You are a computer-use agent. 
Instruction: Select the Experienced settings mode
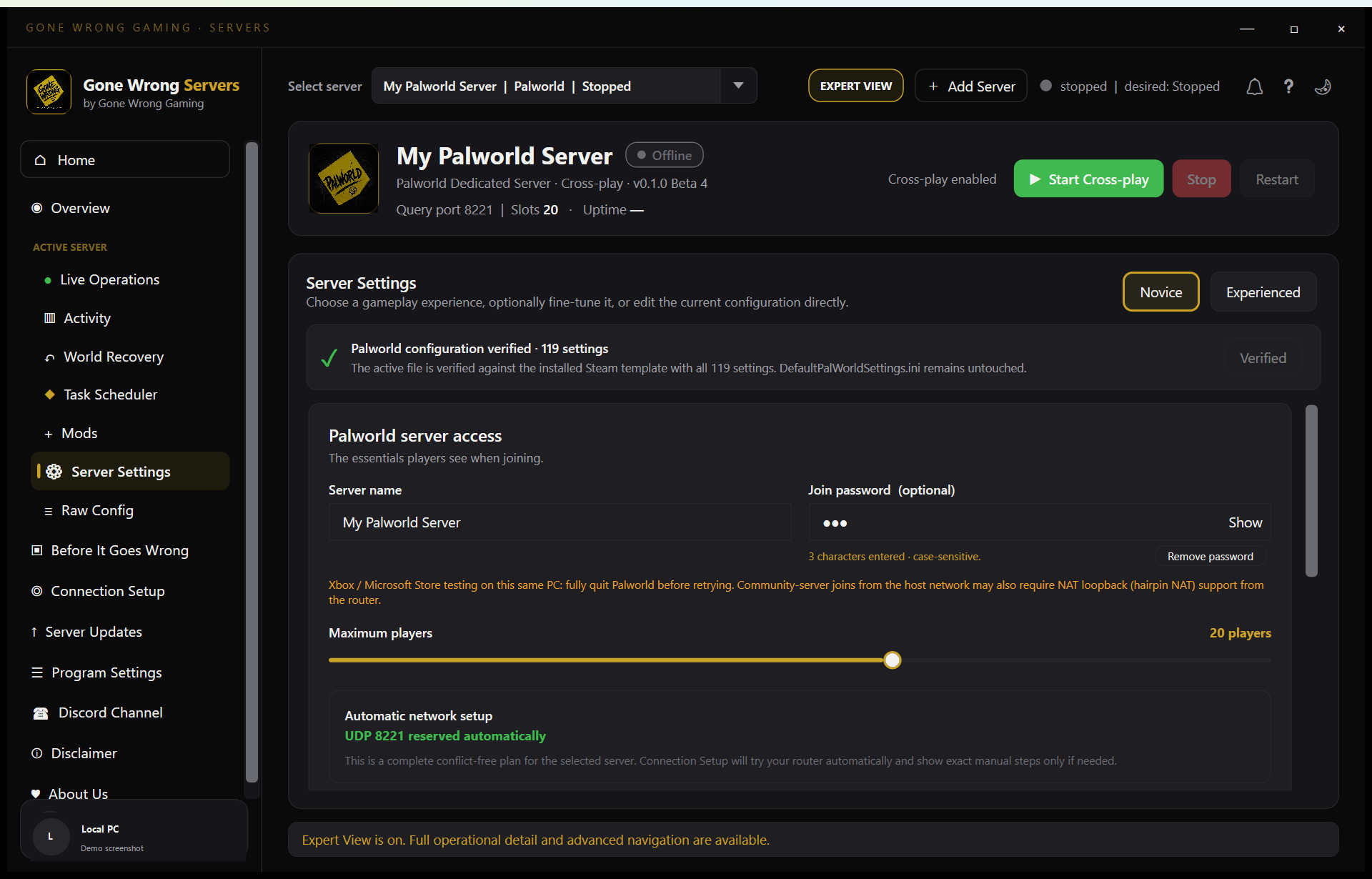tap(1263, 292)
